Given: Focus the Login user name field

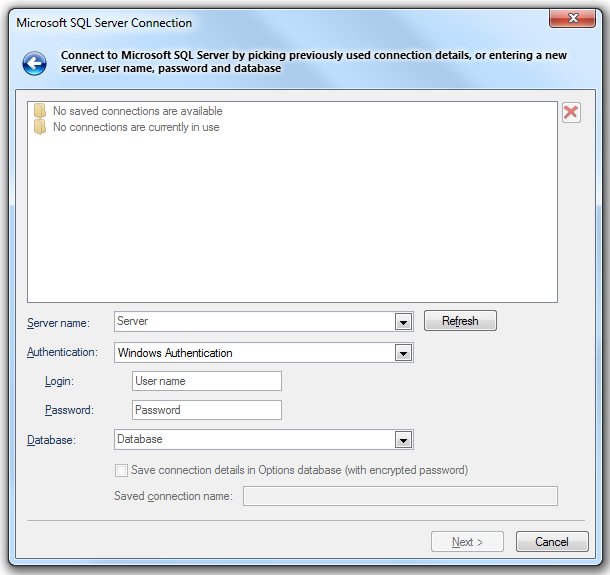Looking at the screenshot, I should [207, 381].
